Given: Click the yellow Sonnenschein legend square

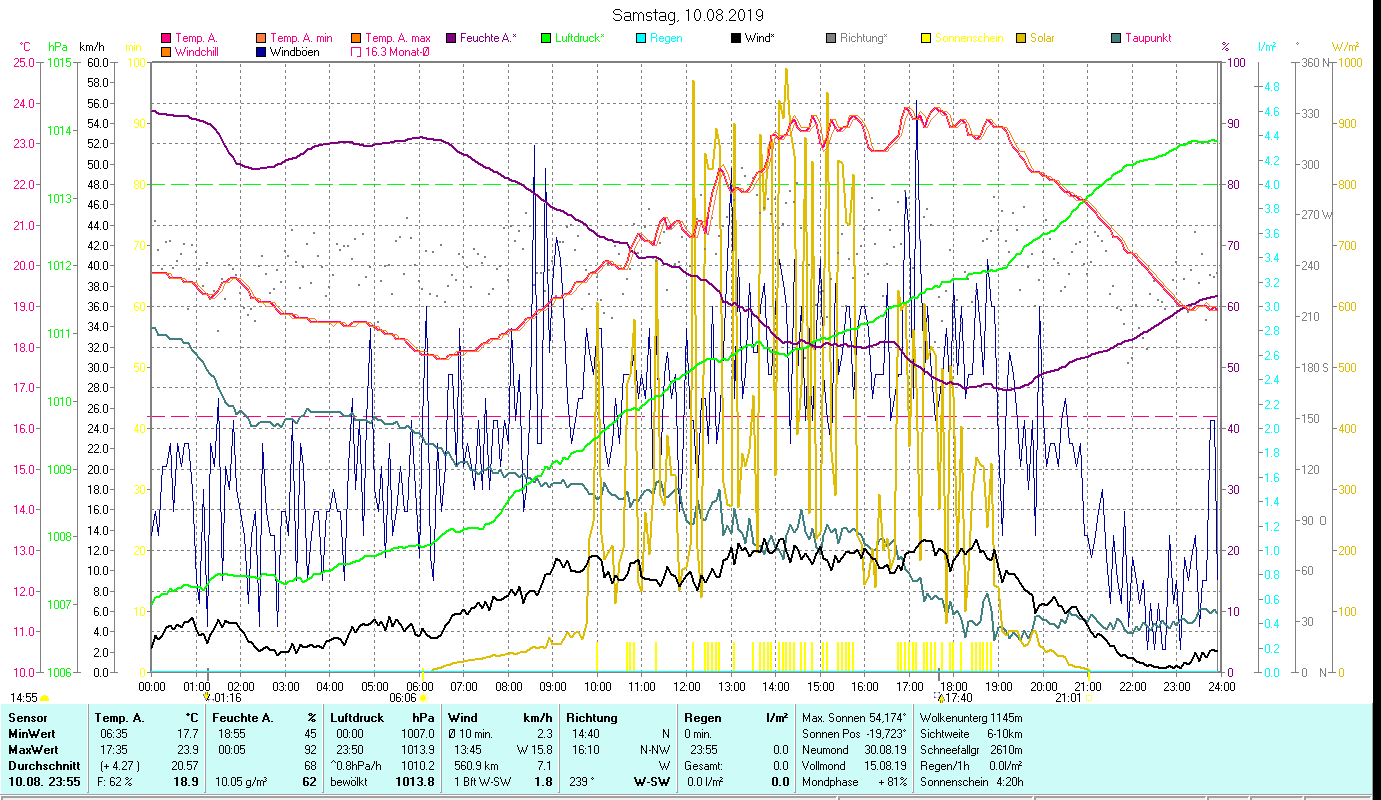Looking at the screenshot, I should [926, 39].
